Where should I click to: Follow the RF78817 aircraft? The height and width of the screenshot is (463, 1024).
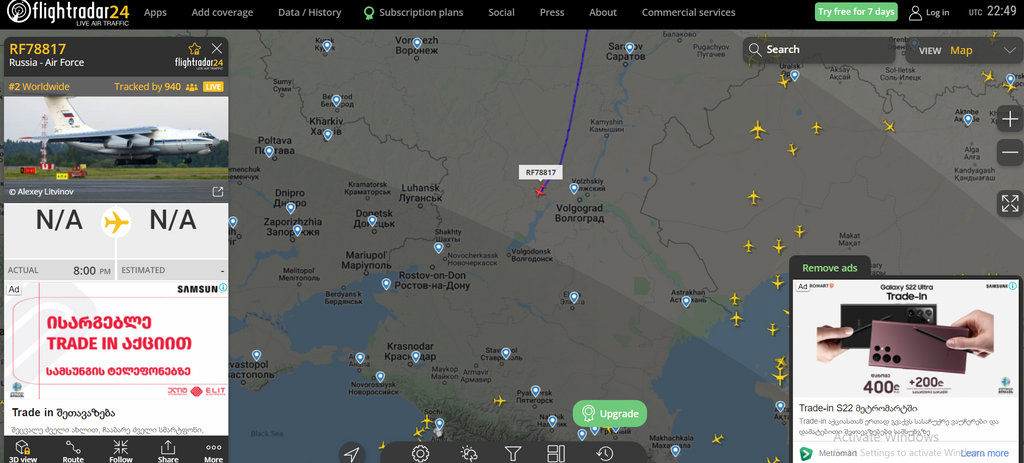[x=120, y=451]
